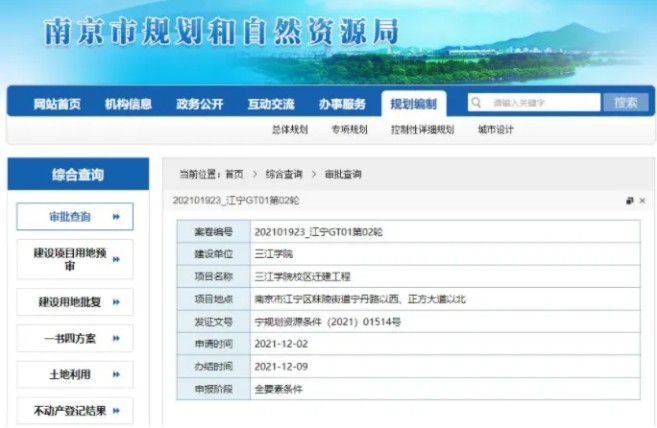Click the restore window icon on result panel
The image size is (657, 428).
tap(629, 201)
